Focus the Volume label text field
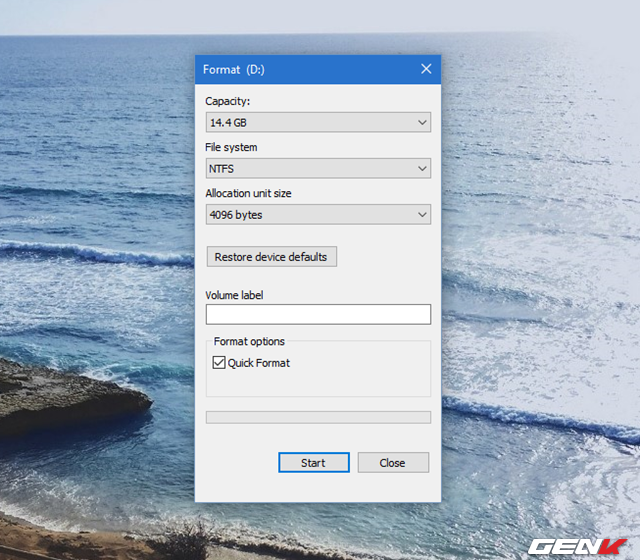The width and height of the screenshot is (640, 560). coord(318,314)
